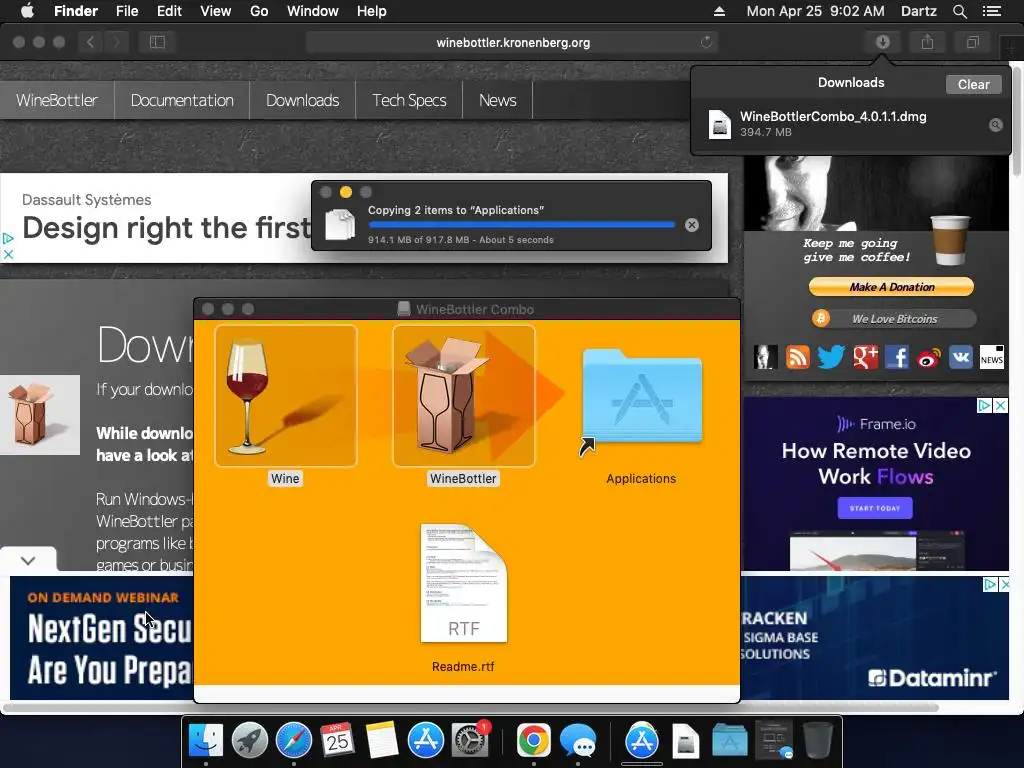Open the NEWS icon link
Viewport: 1024px width, 768px height.
(x=991, y=357)
